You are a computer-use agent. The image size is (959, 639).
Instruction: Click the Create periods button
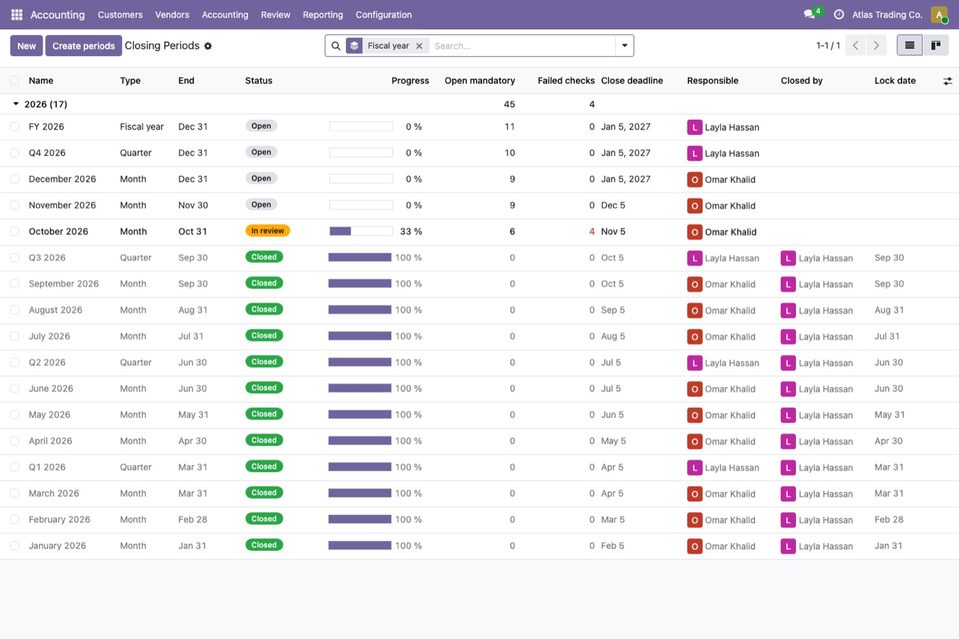click(83, 46)
